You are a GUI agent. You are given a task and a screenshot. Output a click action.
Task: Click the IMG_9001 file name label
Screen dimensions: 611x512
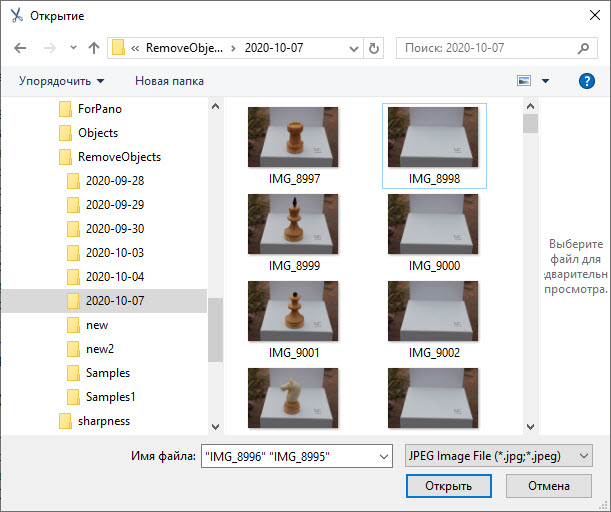tap(294, 353)
